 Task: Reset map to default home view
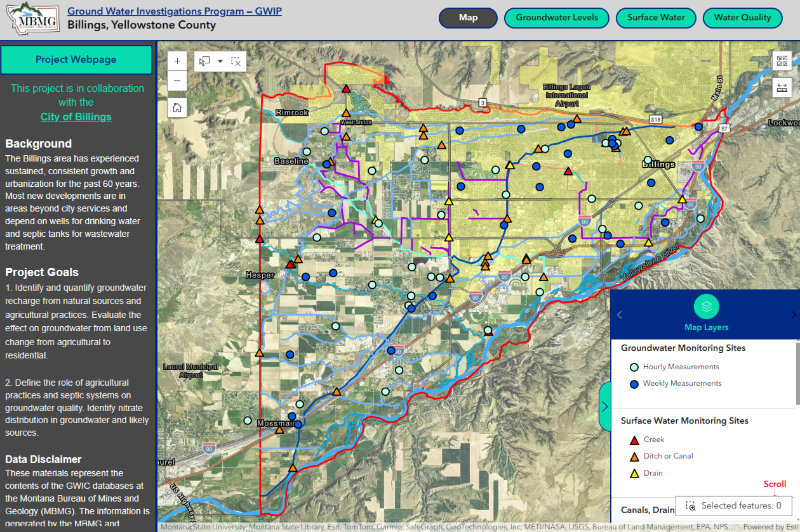[x=177, y=106]
